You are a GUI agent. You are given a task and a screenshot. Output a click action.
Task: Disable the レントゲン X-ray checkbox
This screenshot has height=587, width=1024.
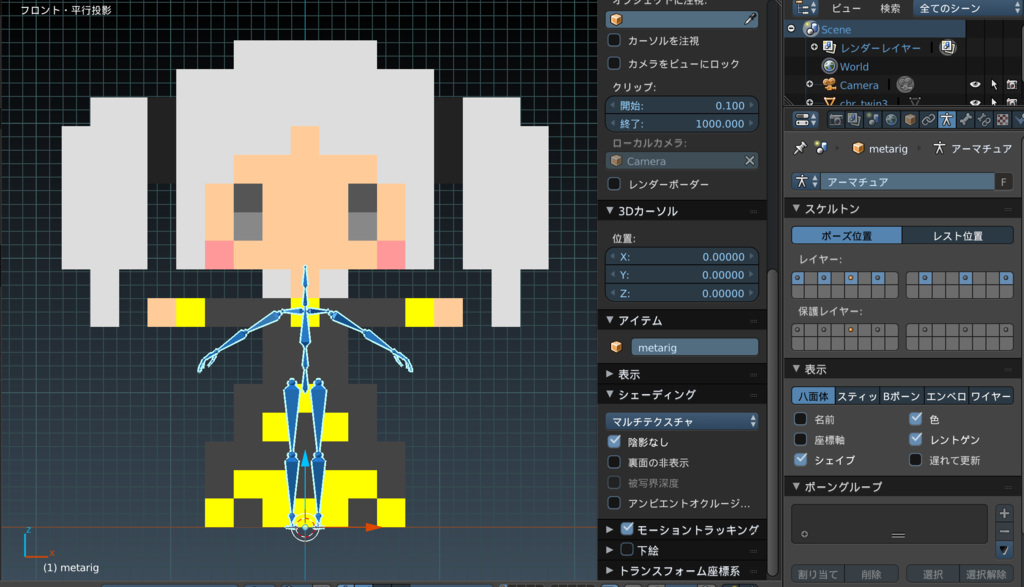point(916,439)
